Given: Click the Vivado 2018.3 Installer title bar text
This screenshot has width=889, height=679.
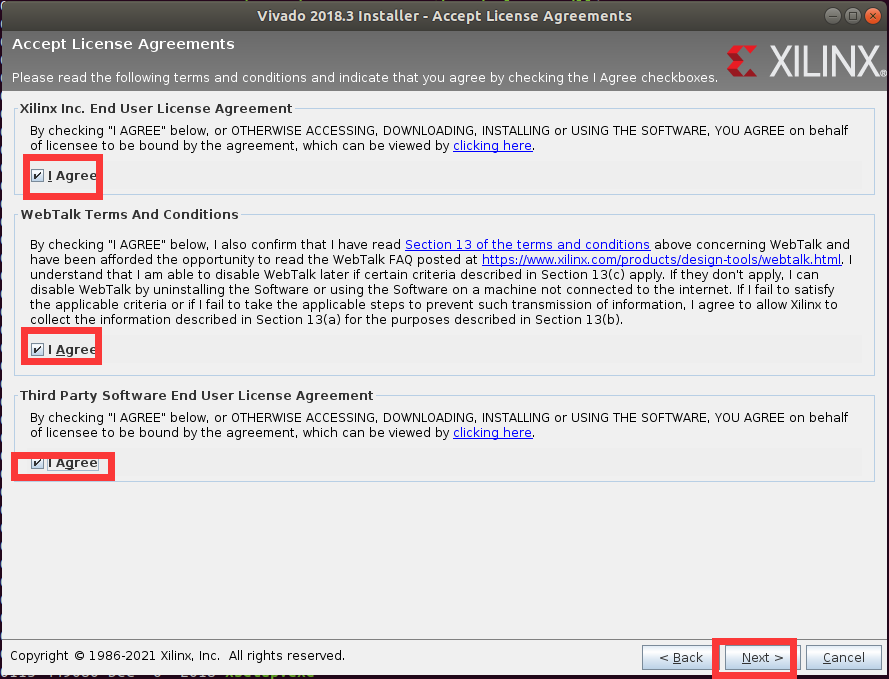Looking at the screenshot, I should pyautogui.click(x=444, y=16).
